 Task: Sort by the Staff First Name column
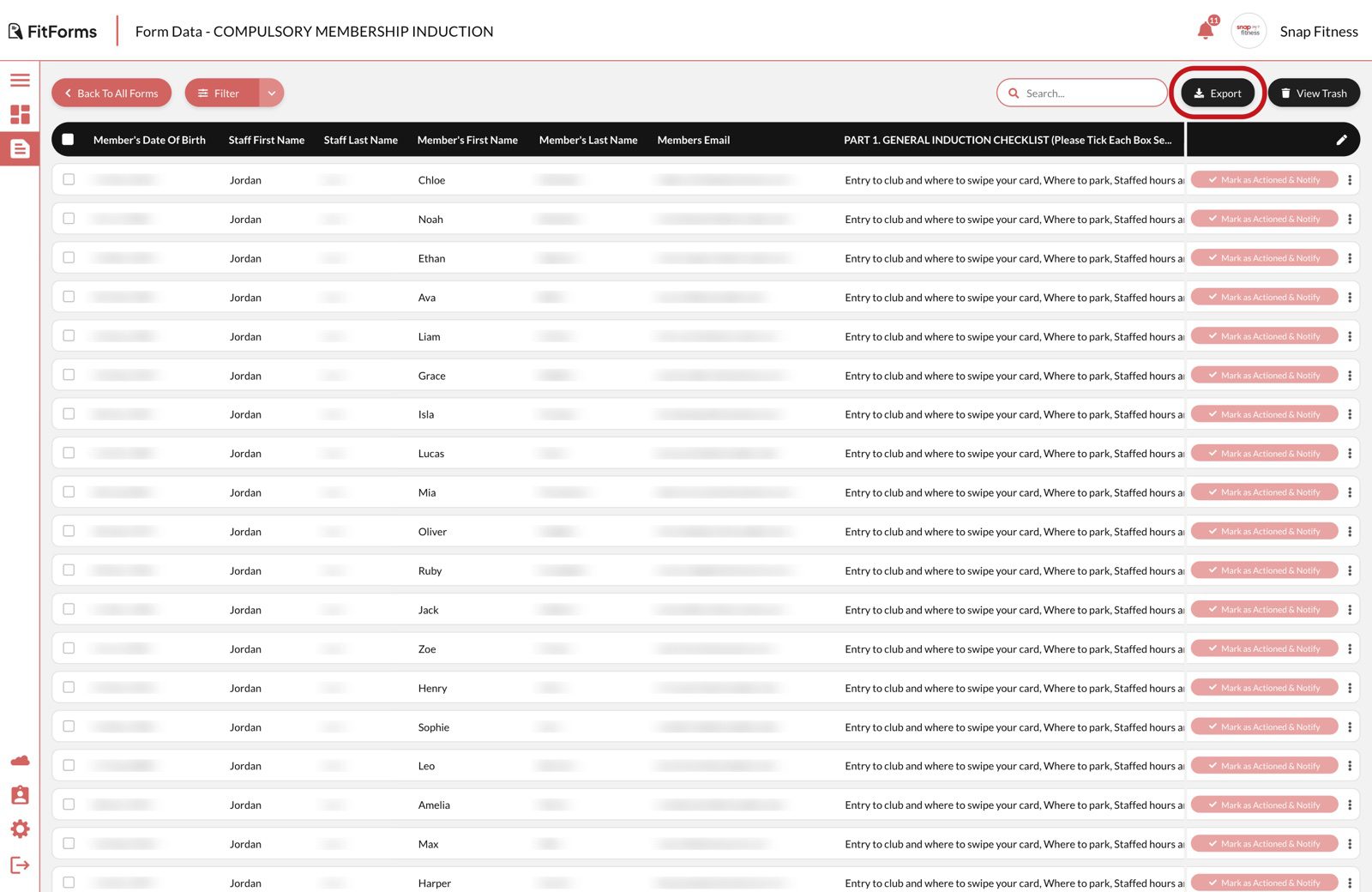click(x=267, y=140)
